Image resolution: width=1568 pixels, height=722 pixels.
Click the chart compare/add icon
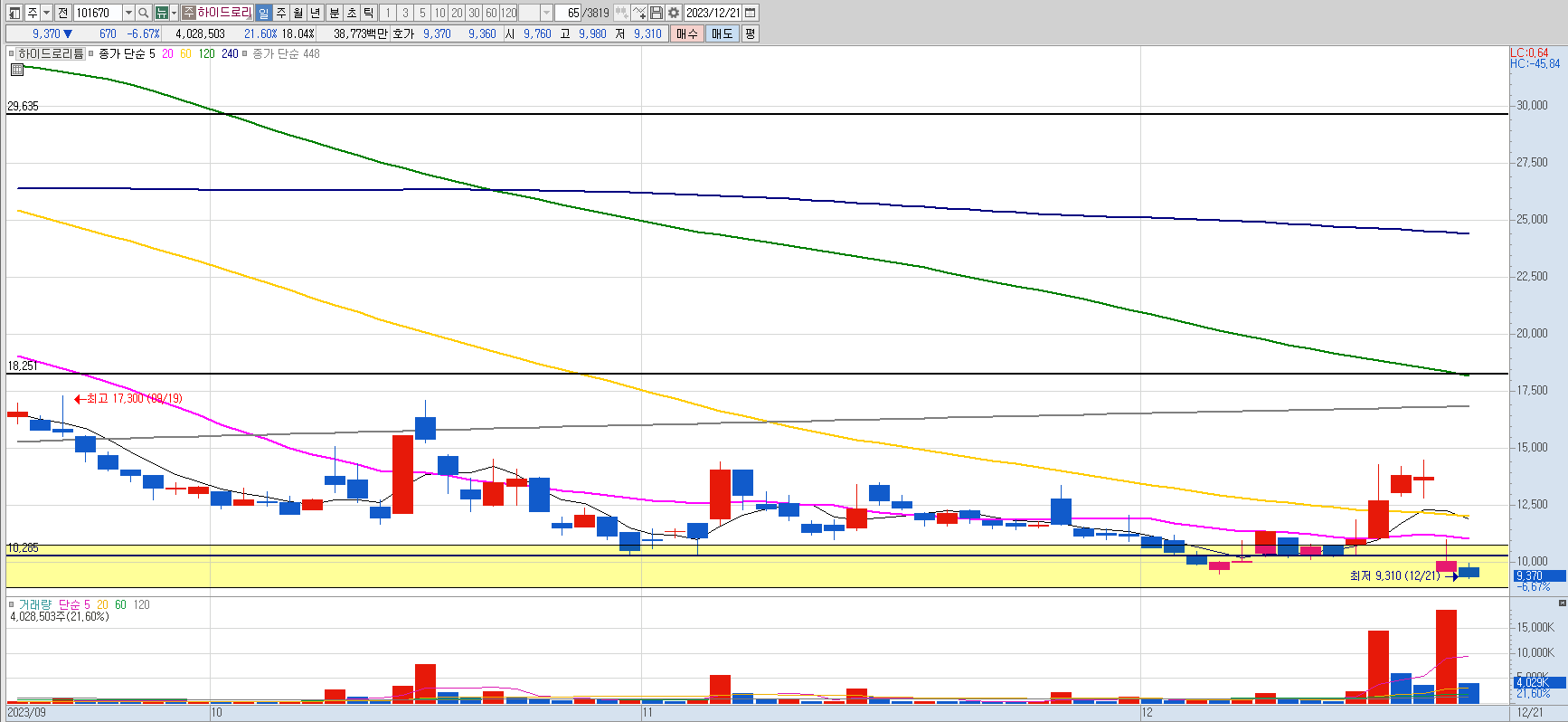(x=639, y=13)
